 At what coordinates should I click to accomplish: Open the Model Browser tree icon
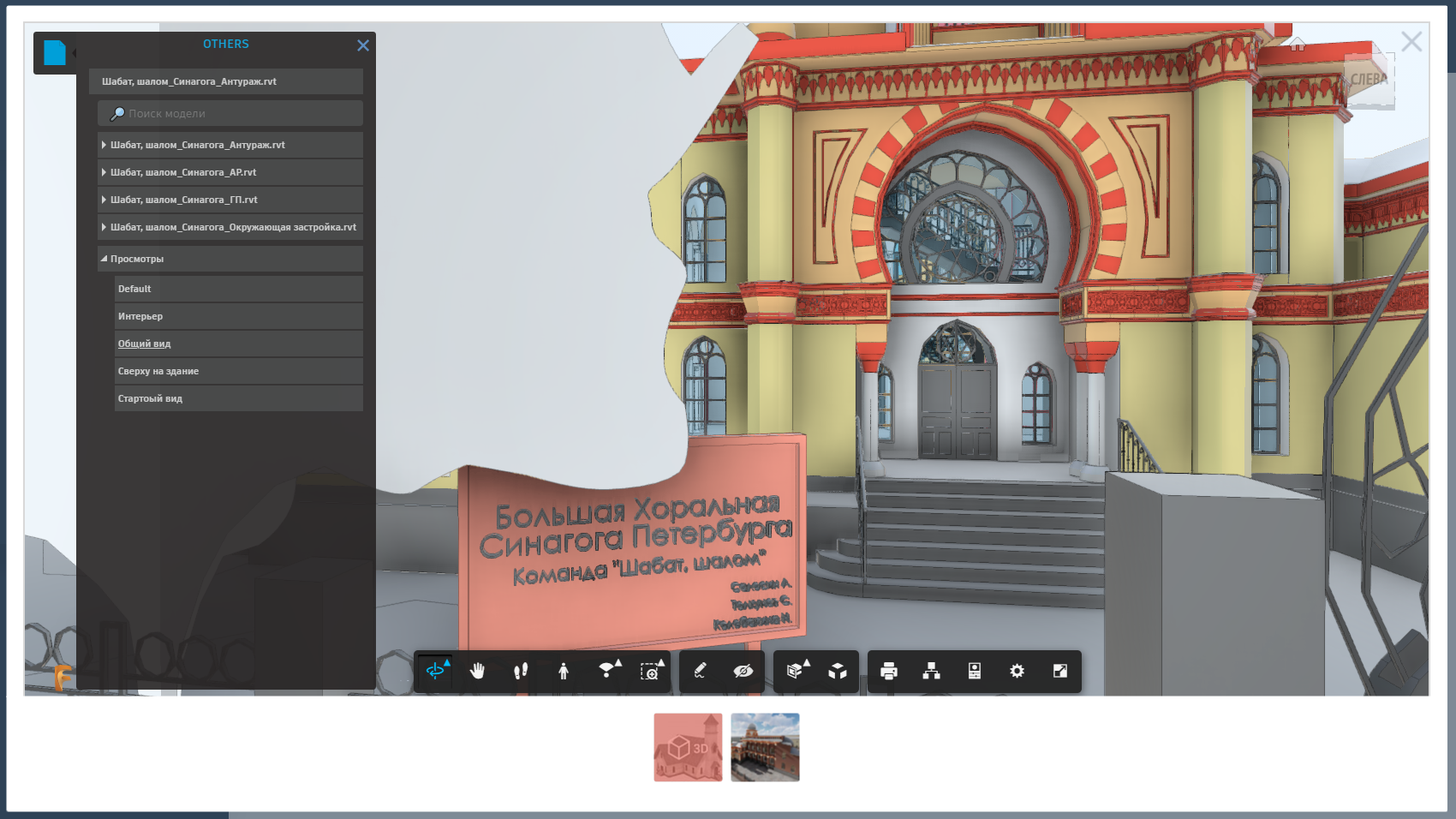[932, 671]
